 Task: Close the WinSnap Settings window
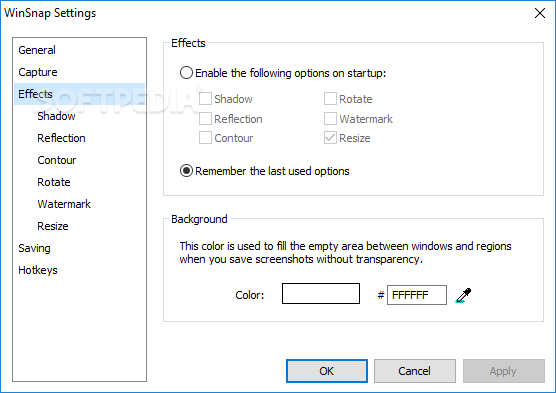tap(540, 13)
